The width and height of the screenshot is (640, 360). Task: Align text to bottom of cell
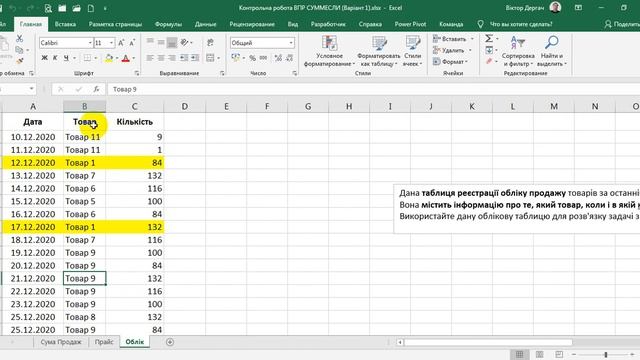point(172,42)
